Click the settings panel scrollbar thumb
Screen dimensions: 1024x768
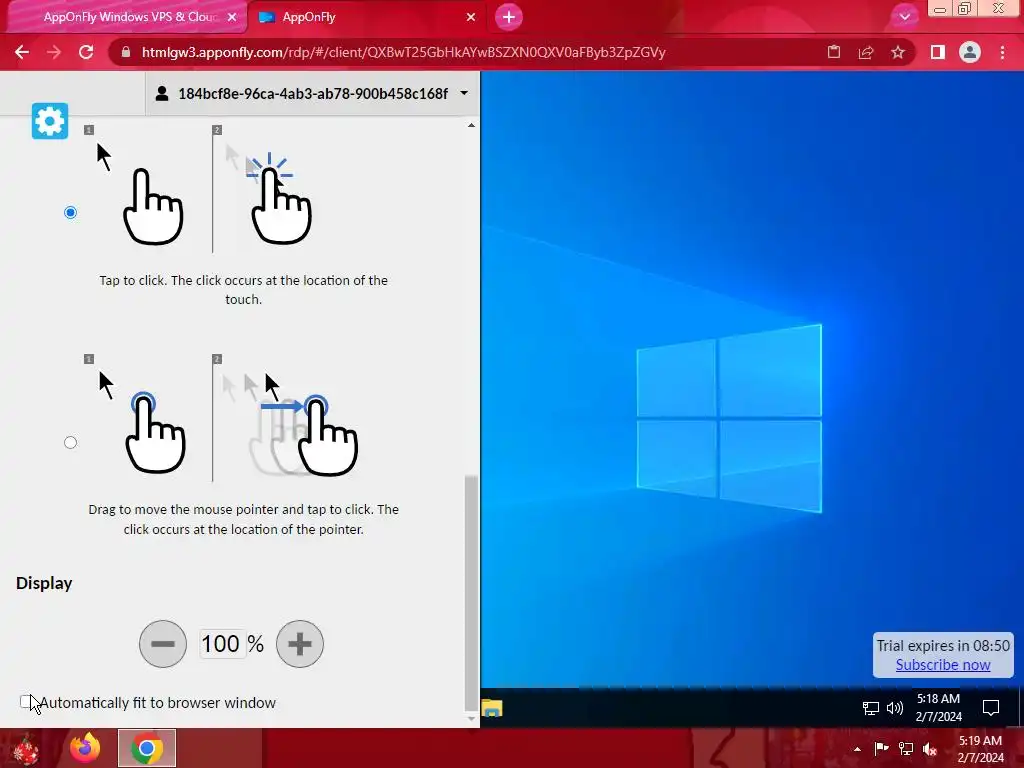tap(471, 593)
